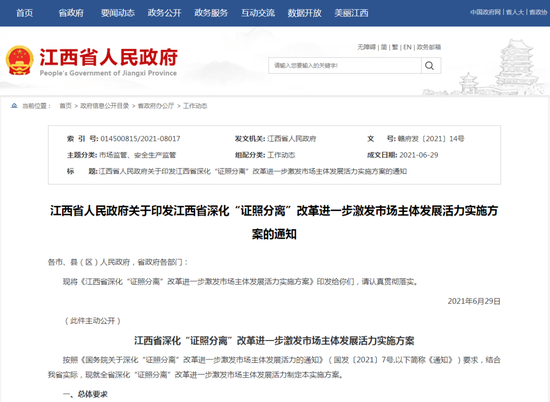This screenshot has height=402, width=550.
Task: Click the home icon beside 当前位置
Action: coord(14,106)
